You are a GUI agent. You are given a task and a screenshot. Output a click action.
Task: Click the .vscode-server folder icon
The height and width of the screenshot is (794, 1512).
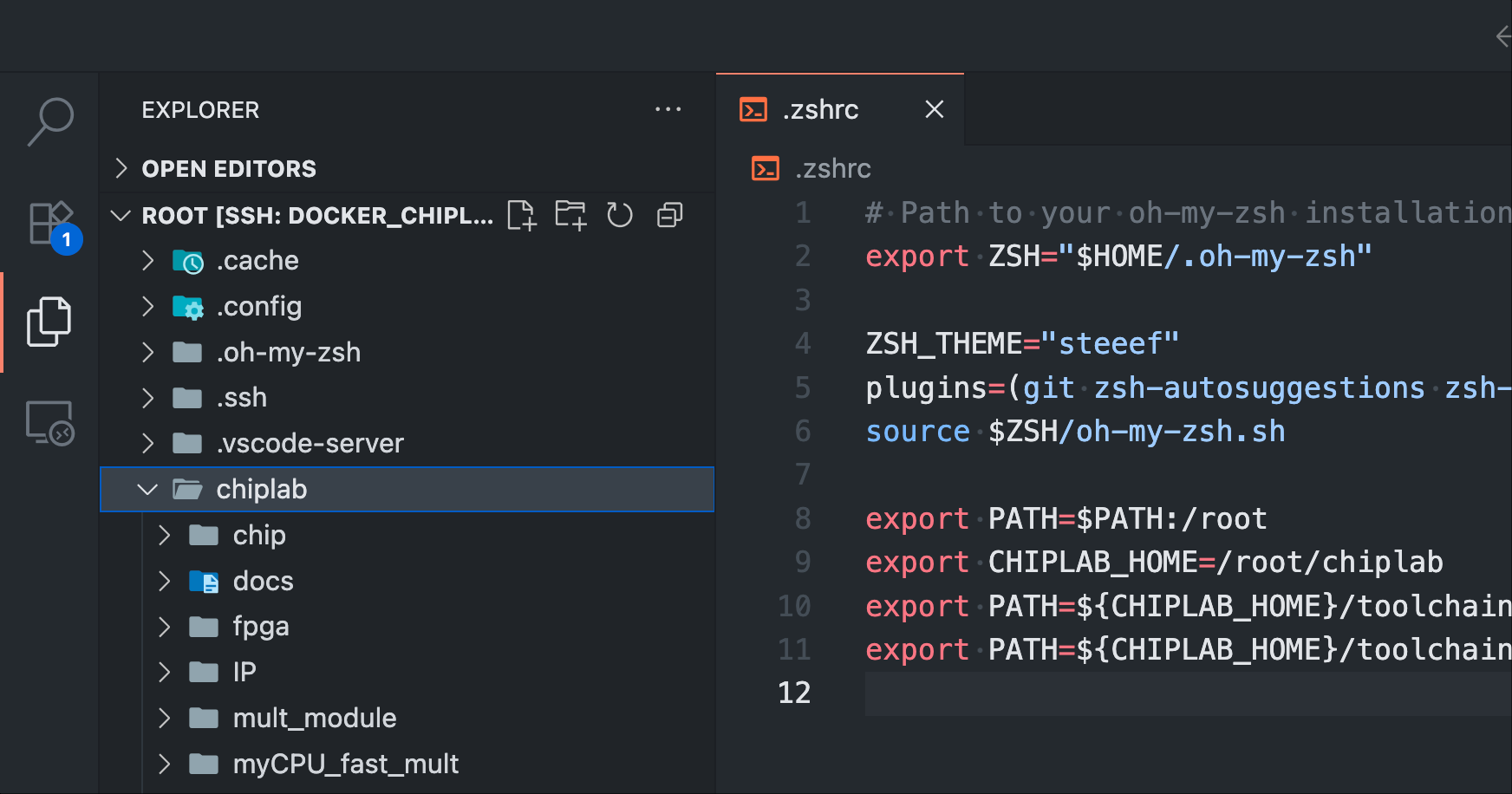(x=187, y=443)
